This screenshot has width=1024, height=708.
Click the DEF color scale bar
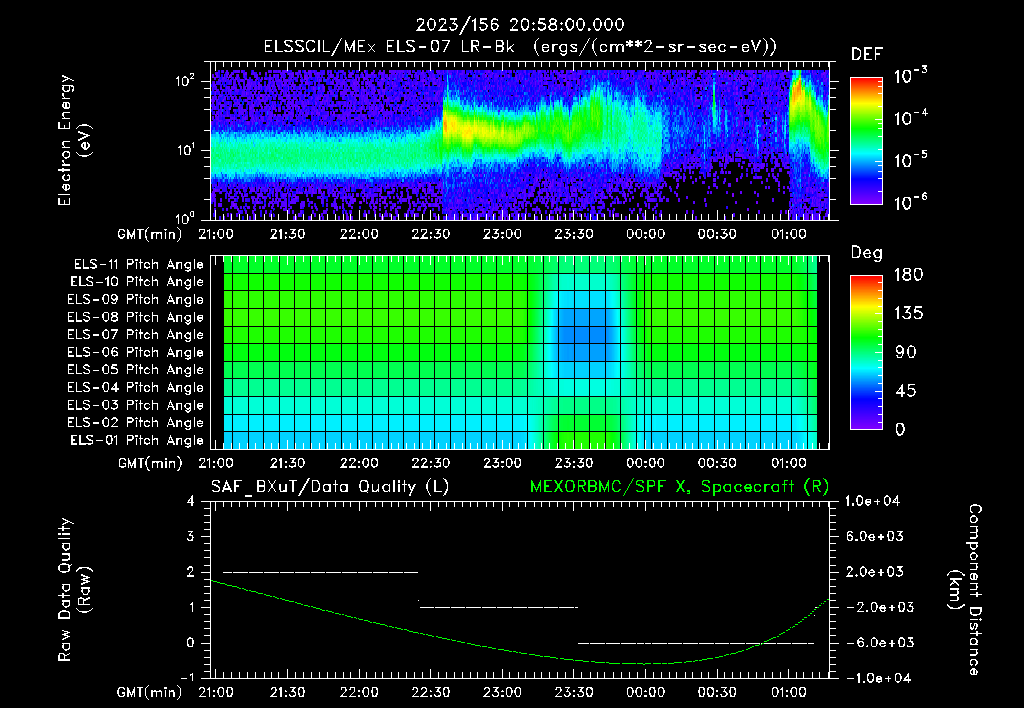pyautogui.click(x=866, y=141)
